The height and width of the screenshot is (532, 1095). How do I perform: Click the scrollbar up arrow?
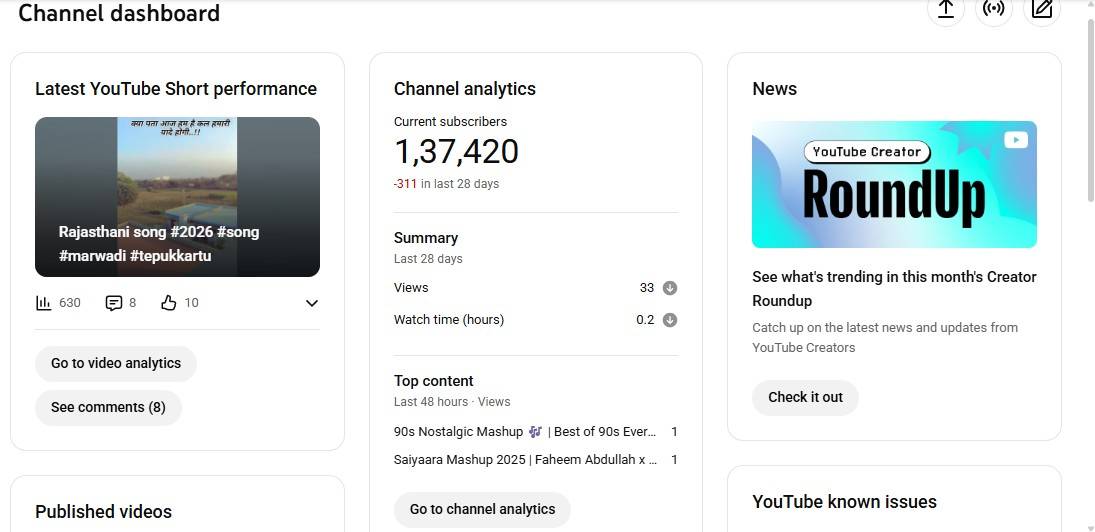pos(1089,5)
